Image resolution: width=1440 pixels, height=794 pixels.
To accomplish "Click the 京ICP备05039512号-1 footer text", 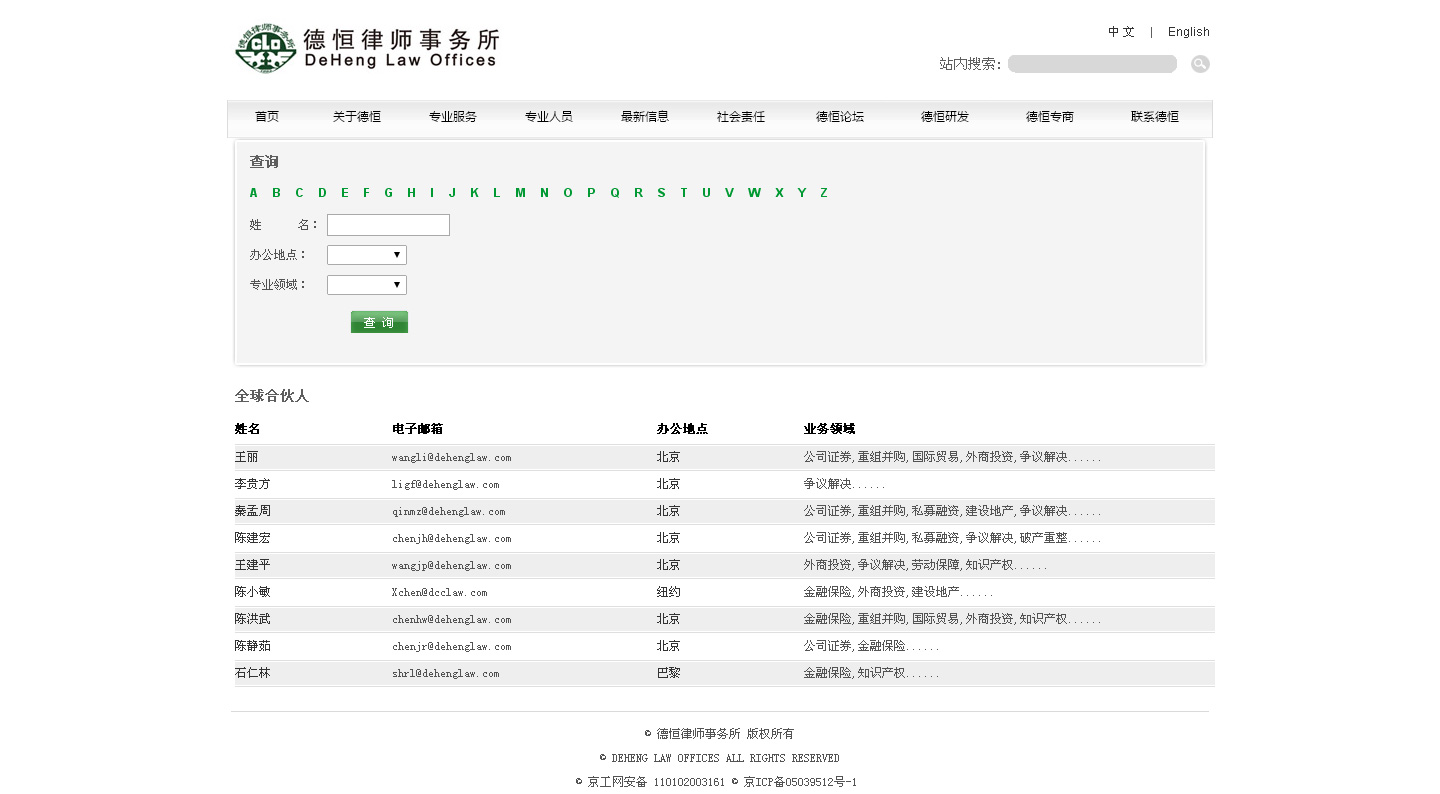I will pos(800,782).
